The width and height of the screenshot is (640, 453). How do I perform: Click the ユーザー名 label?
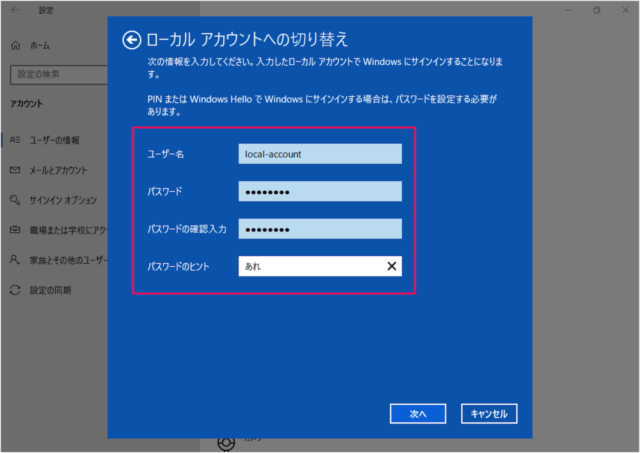click(165, 154)
